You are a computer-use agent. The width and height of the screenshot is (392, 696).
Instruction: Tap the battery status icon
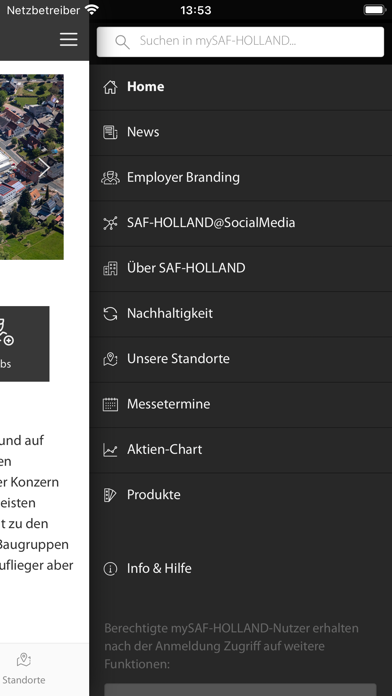click(x=374, y=10)
